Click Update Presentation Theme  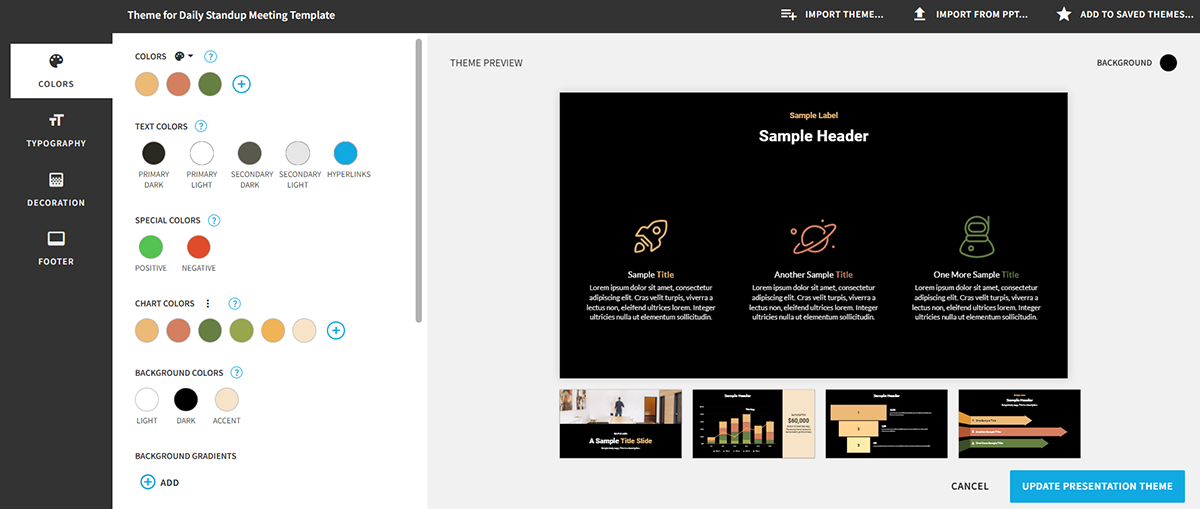click(x=1097, y=486)
